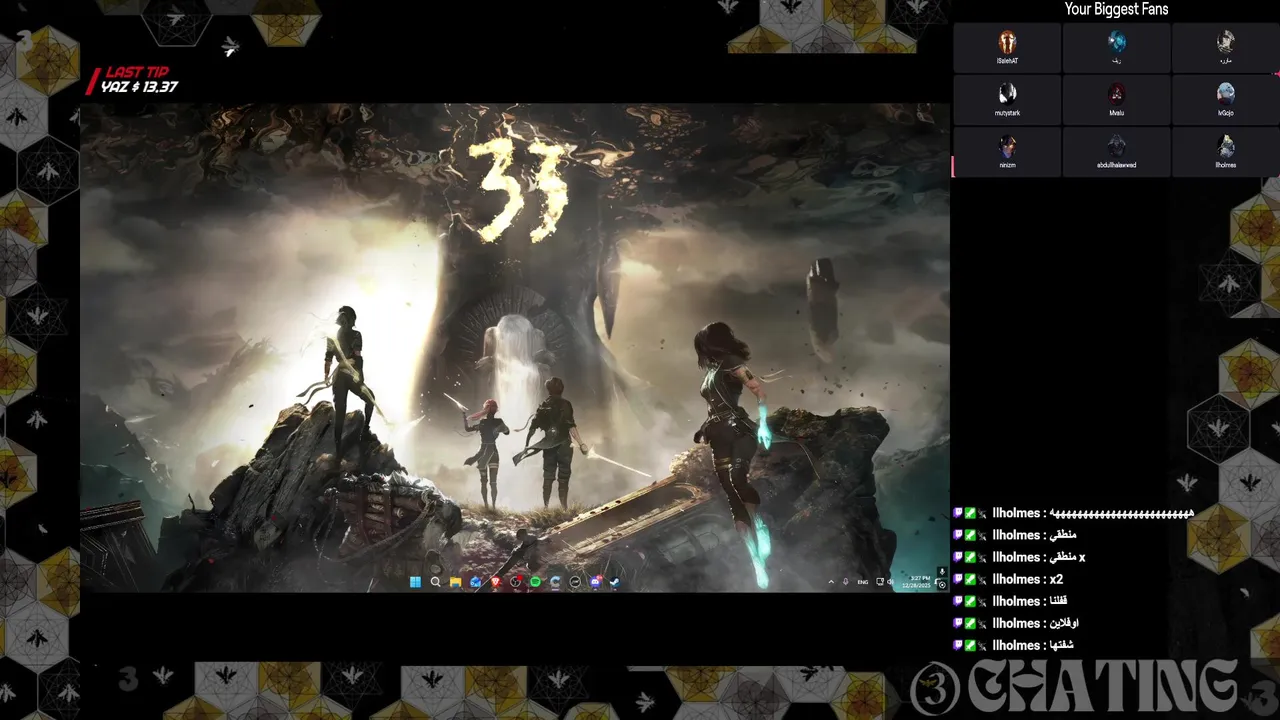Switch ENG input language indicator
The width and height of the screenshot is (1280, 720).
[x=863, y=582]
